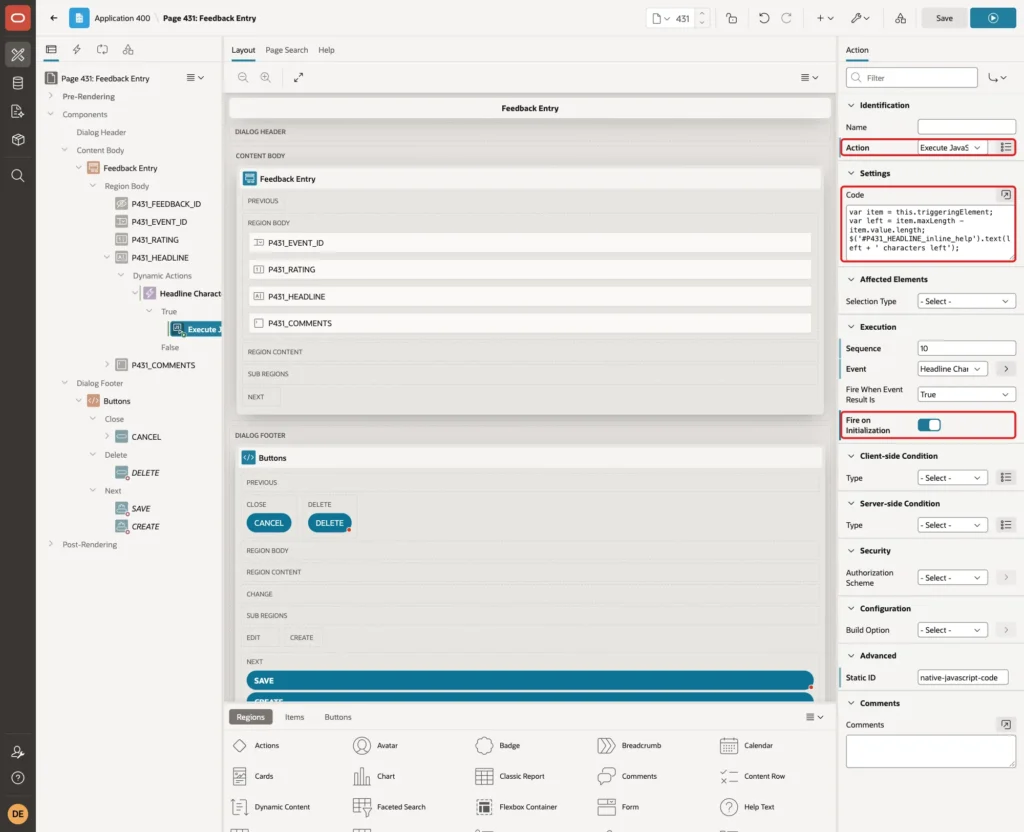Collapse the Identification section
The height and width of the screenshot is (832, 1024).
[850, 105]
